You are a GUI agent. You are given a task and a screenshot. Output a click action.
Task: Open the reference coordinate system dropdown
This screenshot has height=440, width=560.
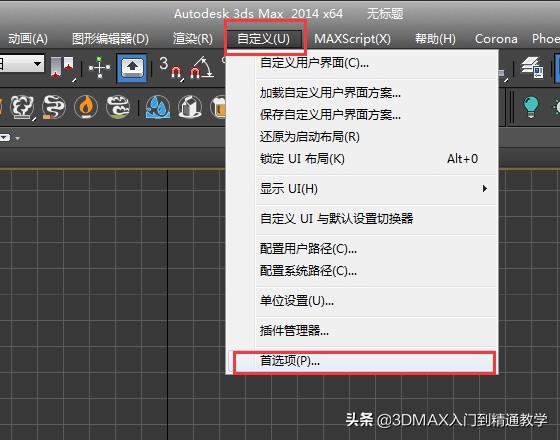click(x=22, y=64)
